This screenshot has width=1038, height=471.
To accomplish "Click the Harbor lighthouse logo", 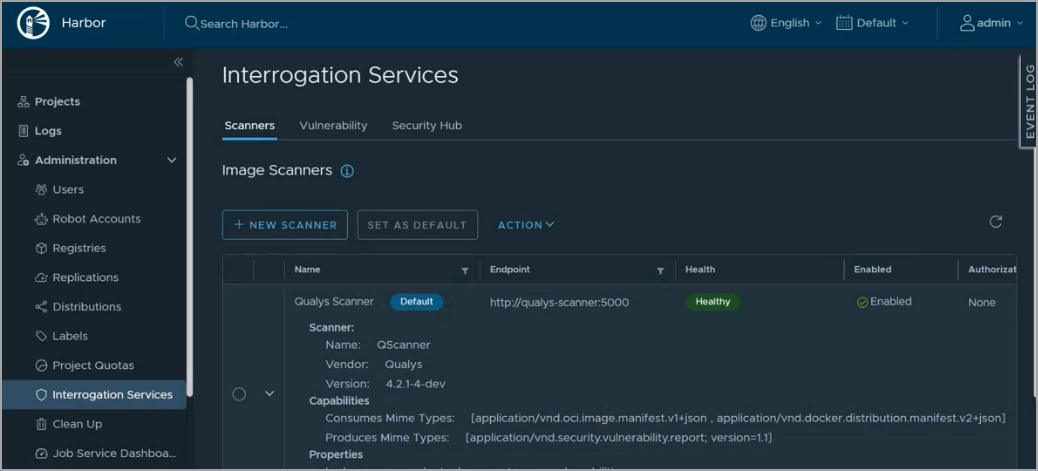I will click(x=33, y=23).
